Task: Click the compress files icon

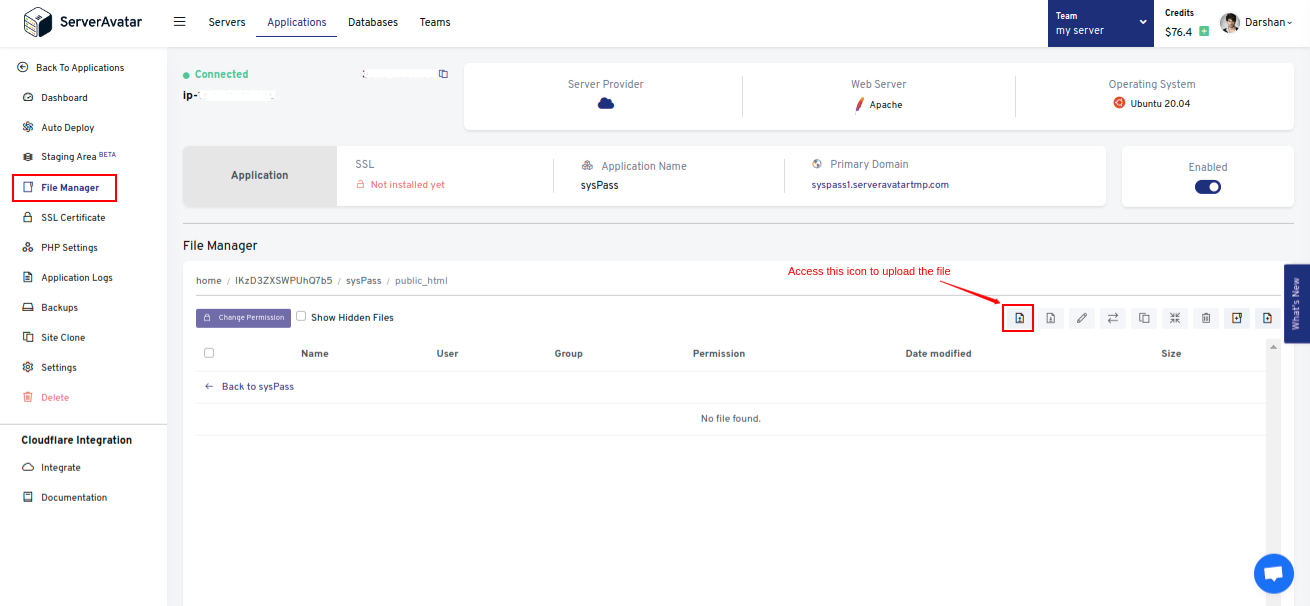Action: tap(1174, 317)
